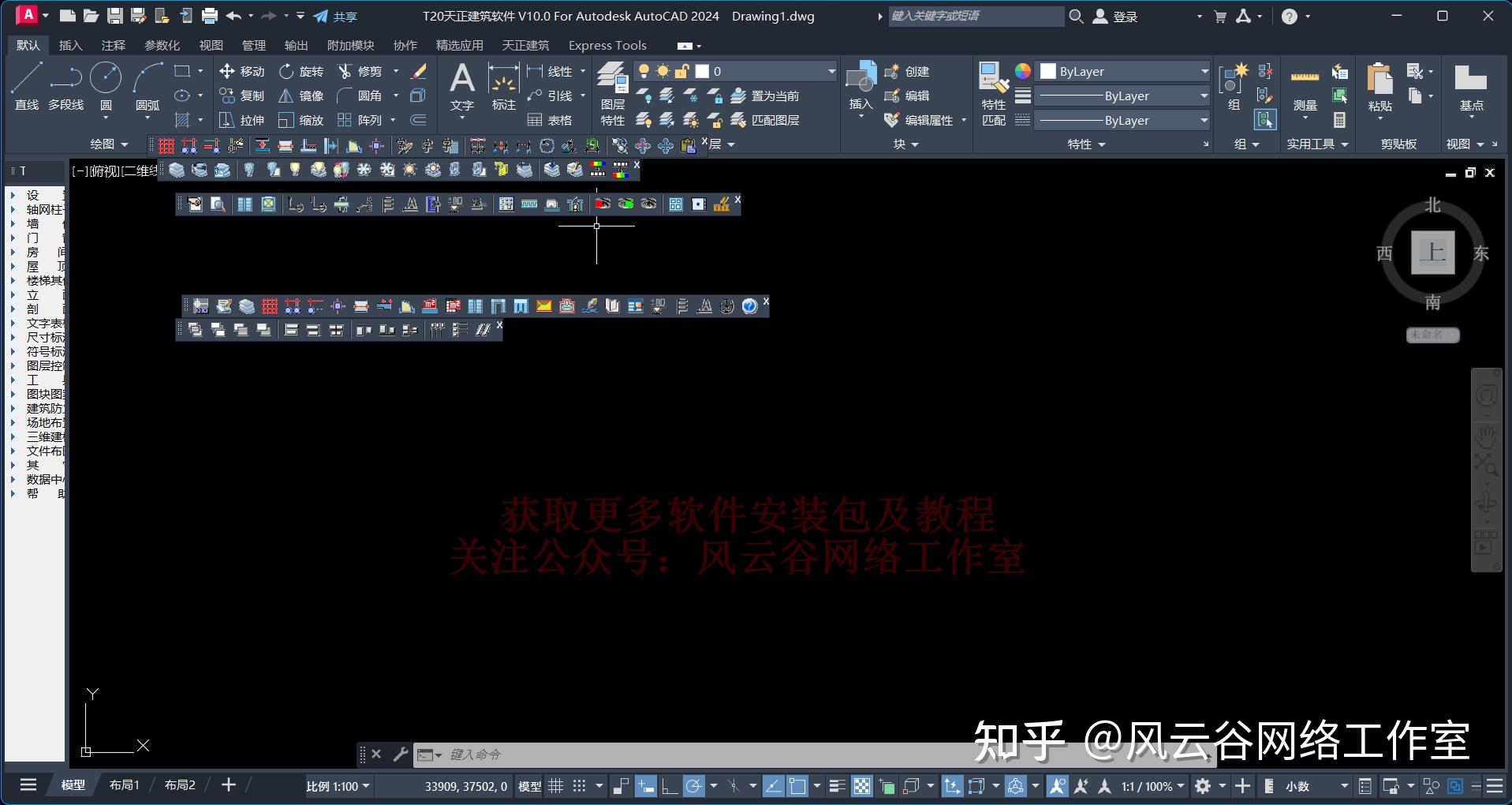Image resolution: width=1512 pixels, height=805 pixels.
Task: Click the 登录 sign-in button
Action: [x=1126, y=16]
